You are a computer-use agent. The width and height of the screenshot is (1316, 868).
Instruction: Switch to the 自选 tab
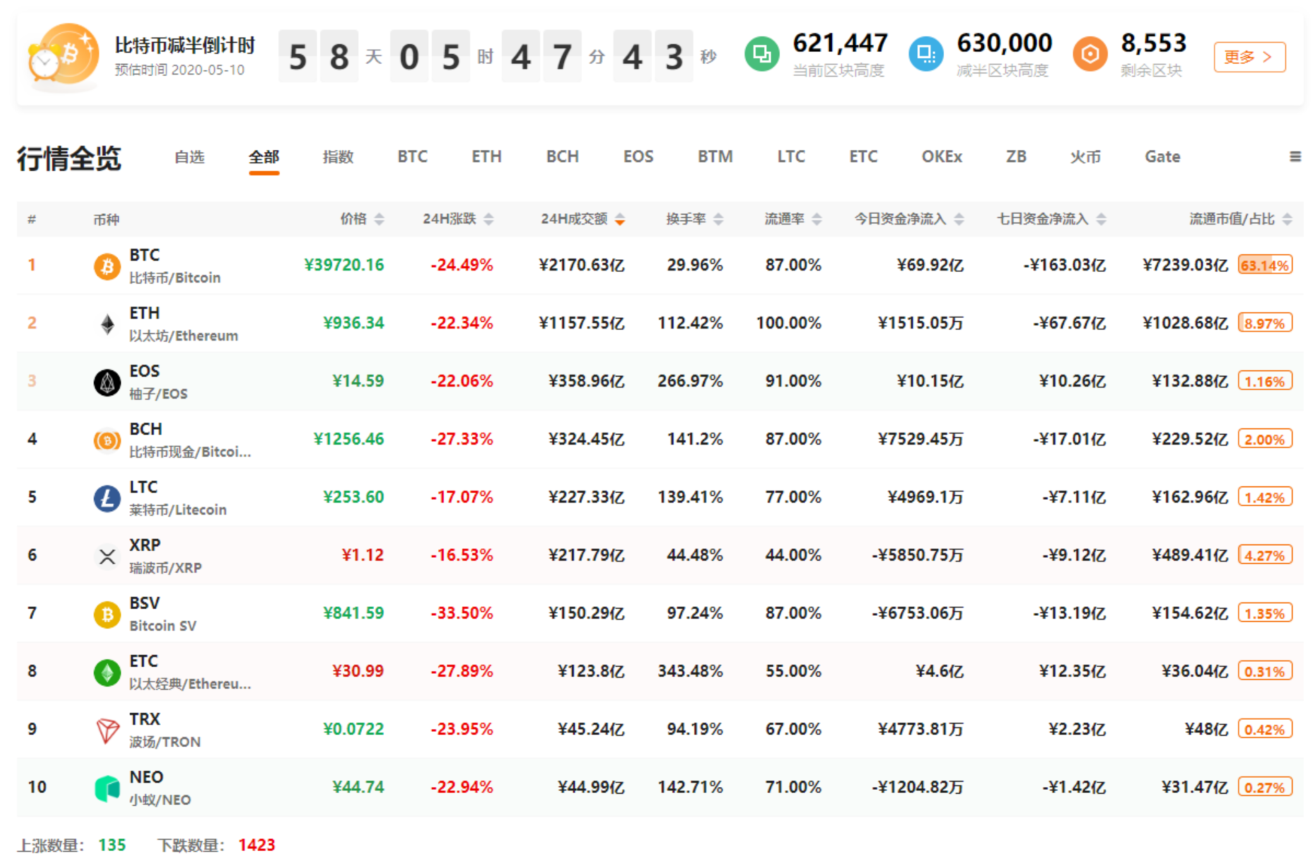click(189, 157)
